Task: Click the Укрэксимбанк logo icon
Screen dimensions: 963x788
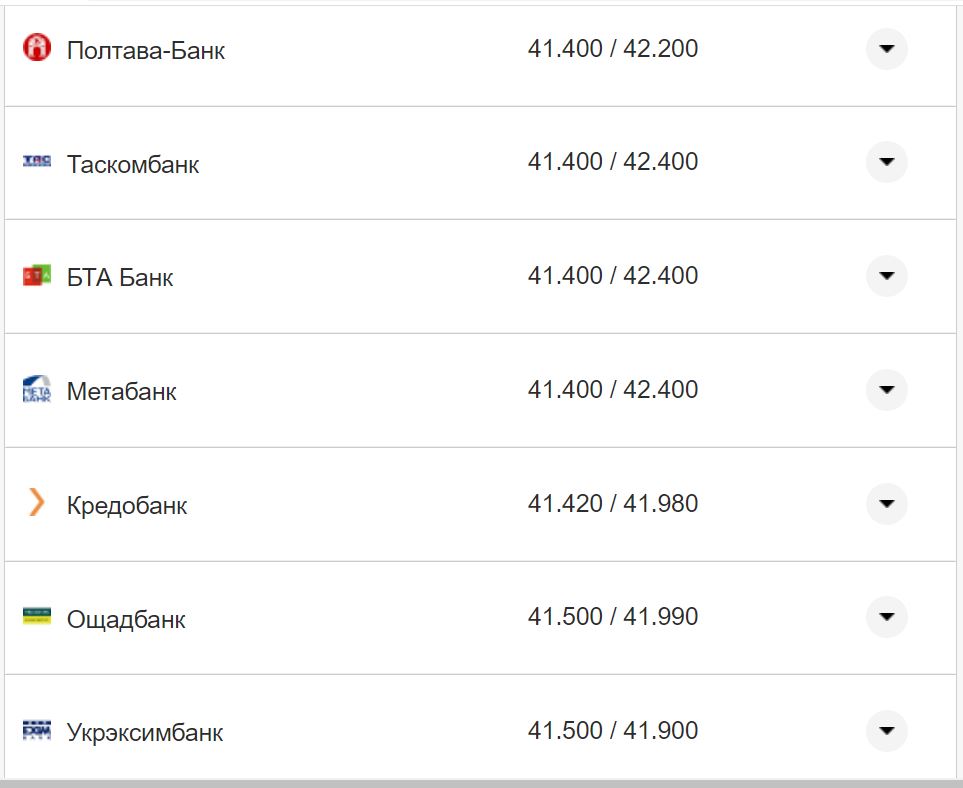Action: click(x=37, y=730)
